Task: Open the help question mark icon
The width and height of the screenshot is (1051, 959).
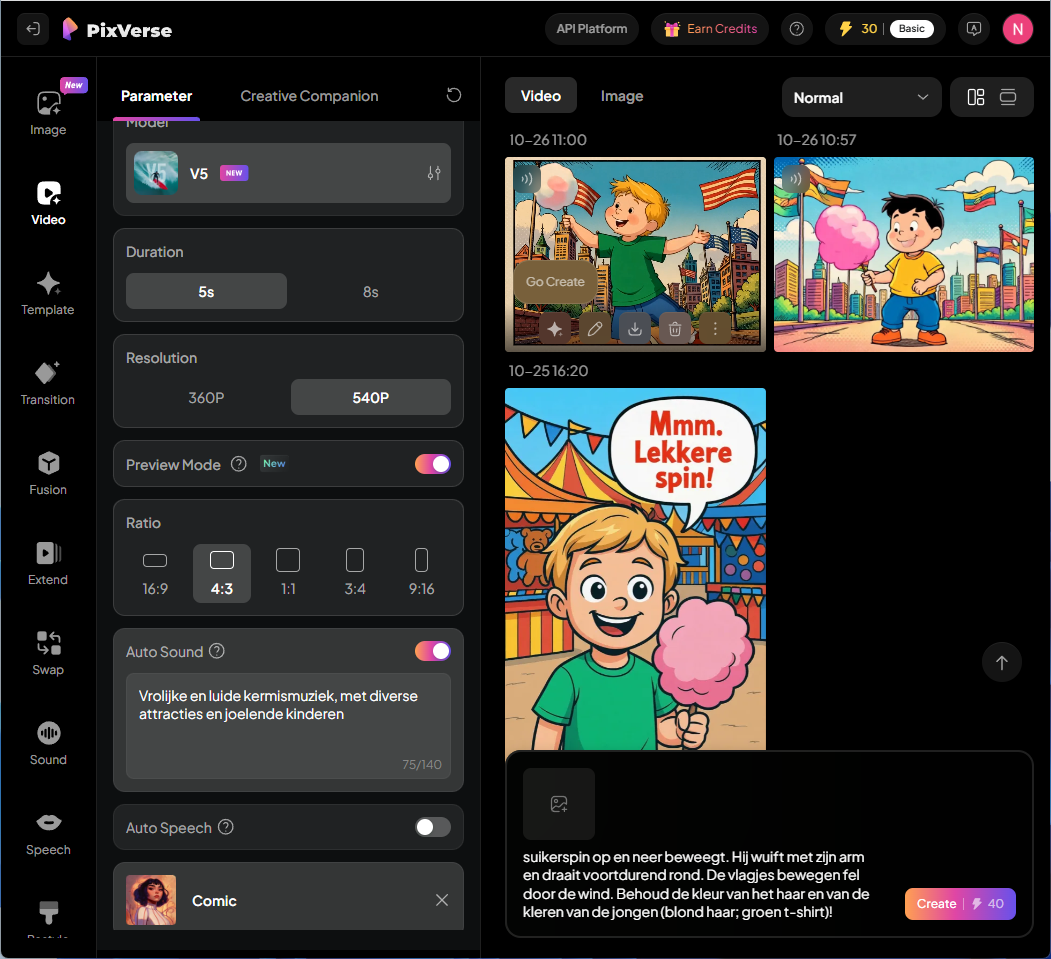Action: pos(796,29)
